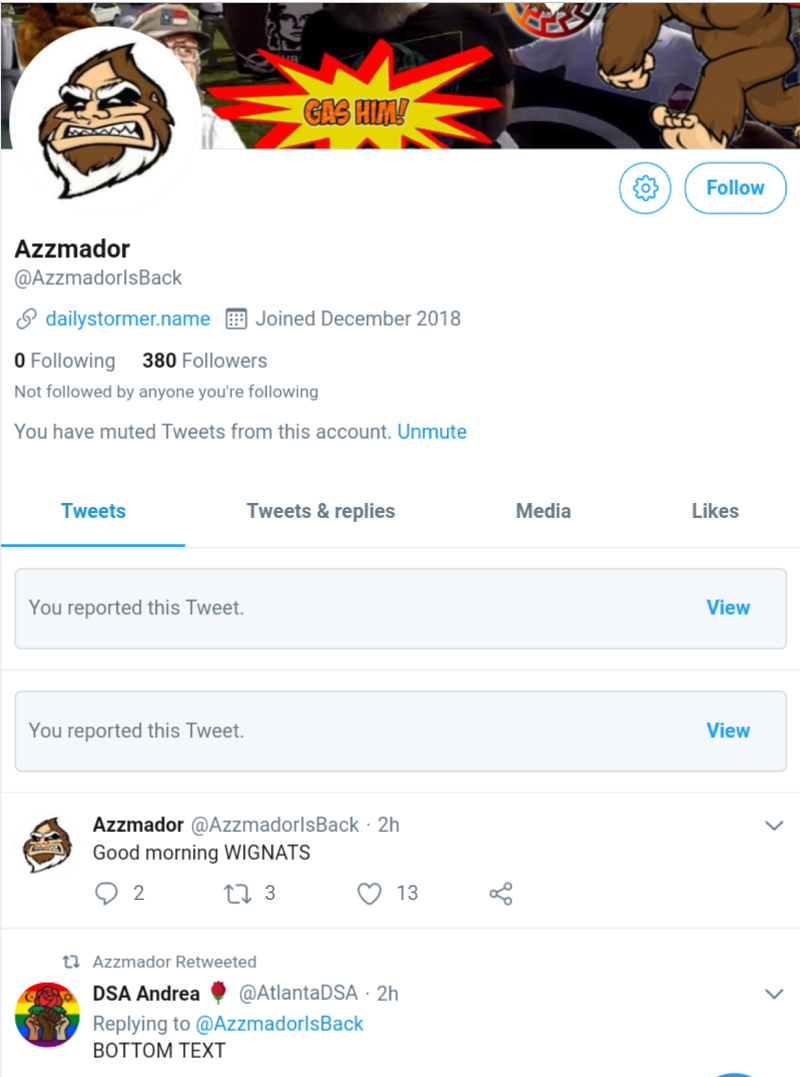
Task: Retweet the Good morning WIGNATS tweet
Action: pos(238,893)
